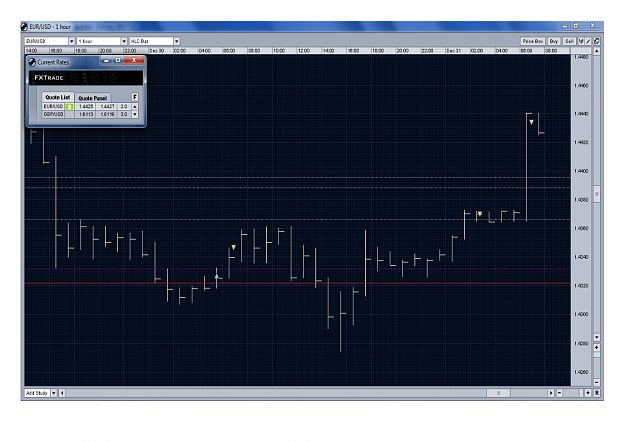Click the F button in Current Rates
The height and width of the screenshot is (442, 625).
tap(135, 97)
